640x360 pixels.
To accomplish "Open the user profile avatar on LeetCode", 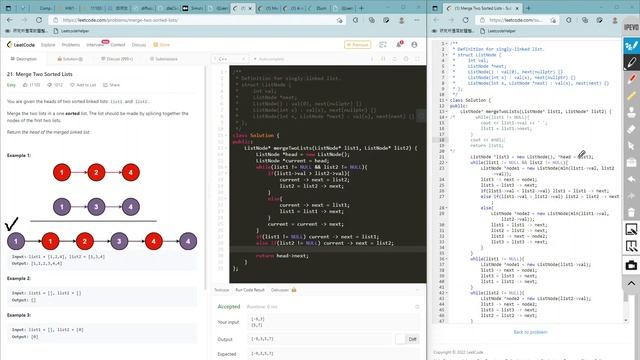I will tap(414, 44).
